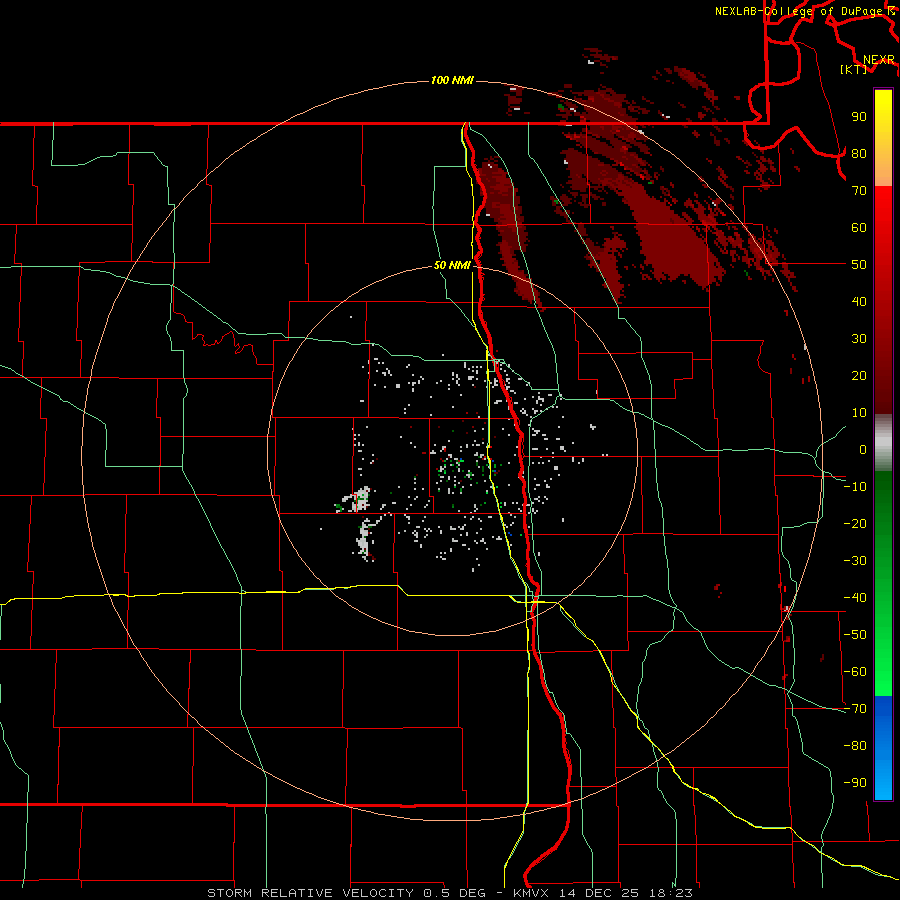Click the -20 value on the velocity scale
Viewport: 900px width, 900px height.
855,523
